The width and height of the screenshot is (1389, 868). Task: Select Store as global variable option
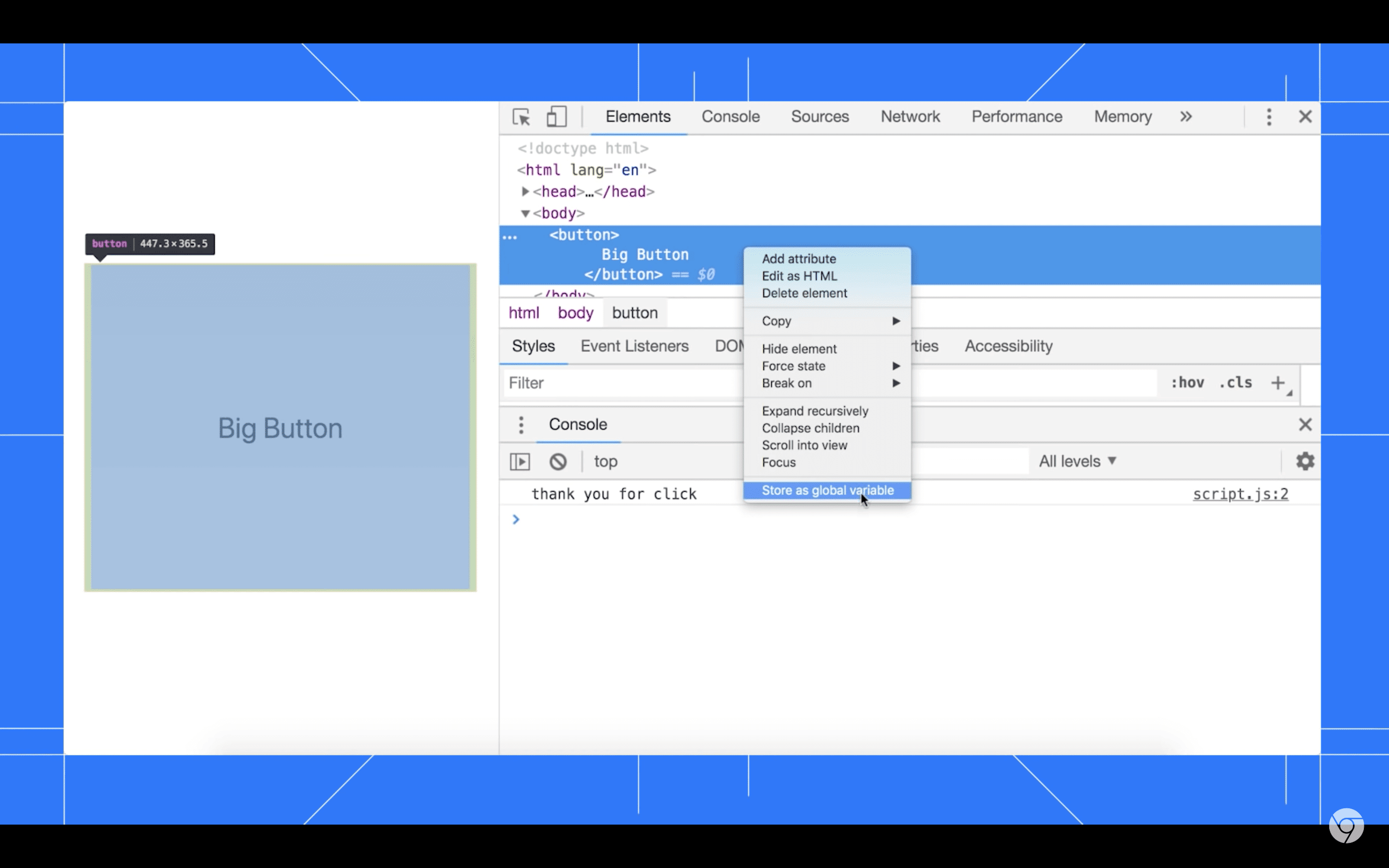[x=828, y=490]
